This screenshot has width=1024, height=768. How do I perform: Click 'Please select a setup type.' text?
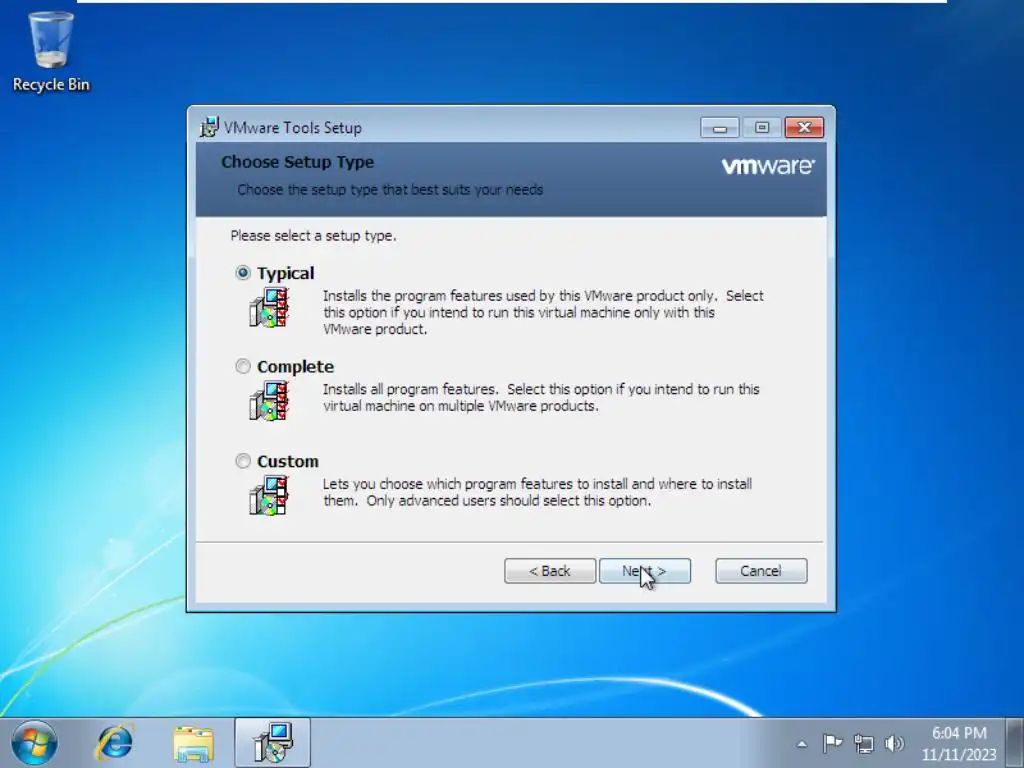[x=313, y=236]
